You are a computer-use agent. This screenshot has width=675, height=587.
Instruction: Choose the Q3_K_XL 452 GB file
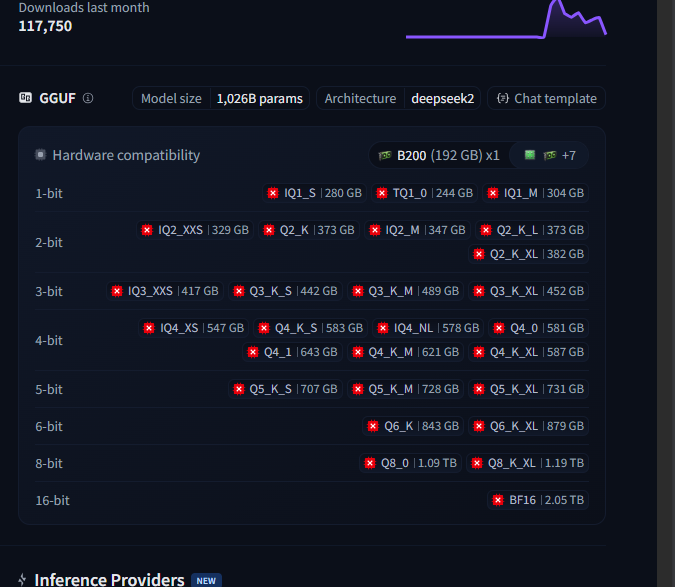528,291
